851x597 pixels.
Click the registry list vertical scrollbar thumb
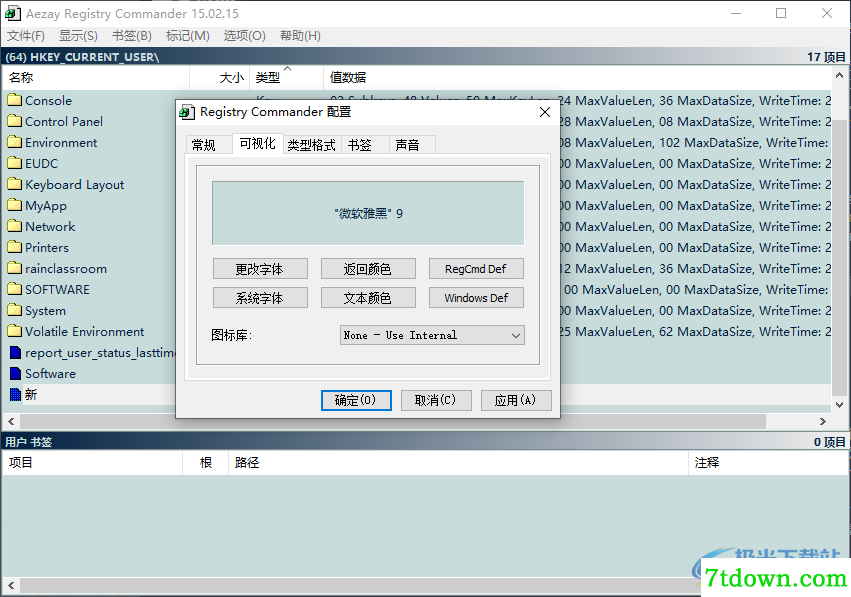coord(839,258)
